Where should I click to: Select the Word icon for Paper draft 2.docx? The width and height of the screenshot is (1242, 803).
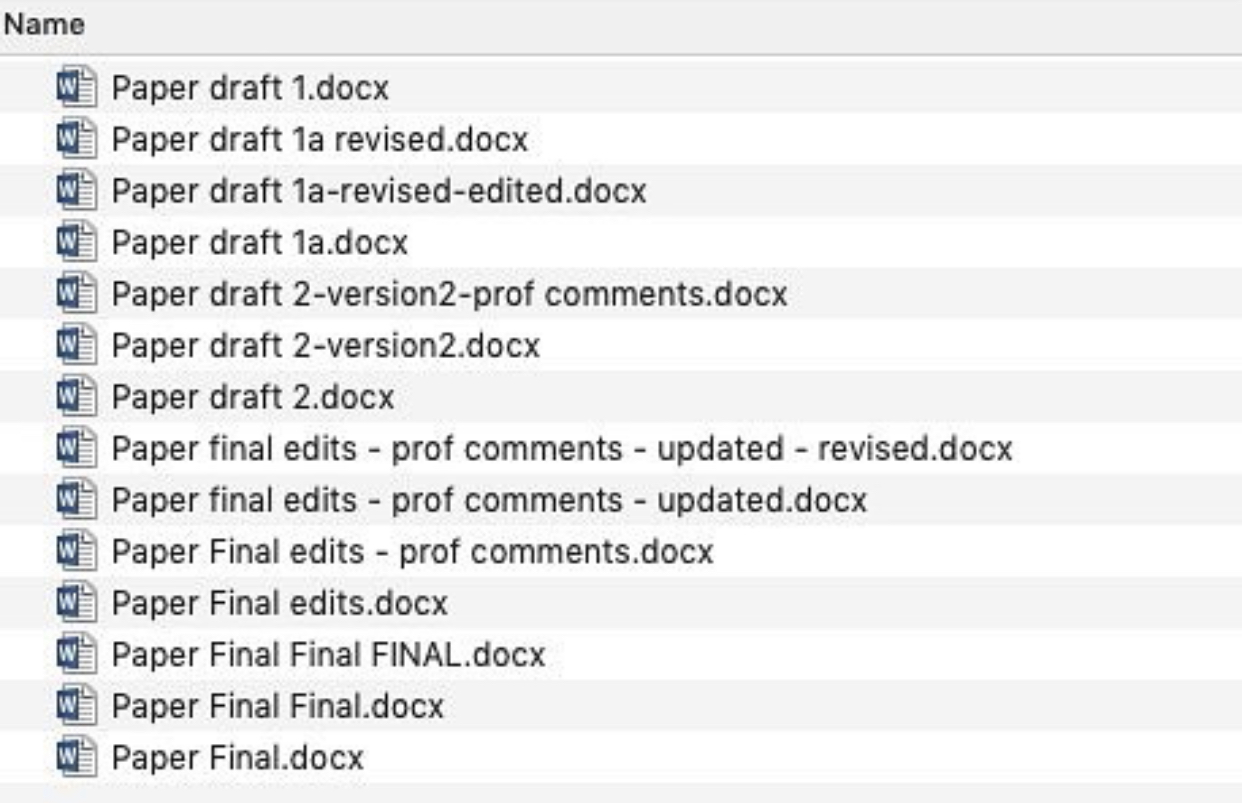coord(76,397)
